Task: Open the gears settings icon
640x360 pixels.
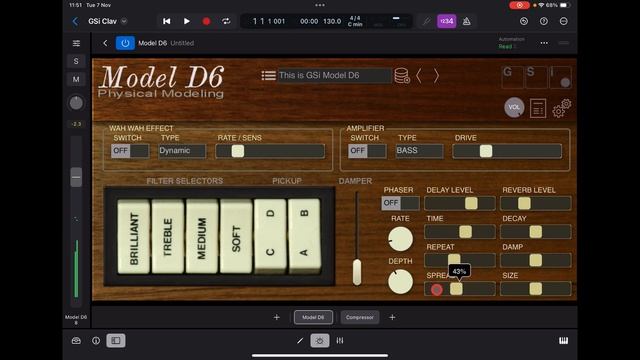Action: (562, 108)
